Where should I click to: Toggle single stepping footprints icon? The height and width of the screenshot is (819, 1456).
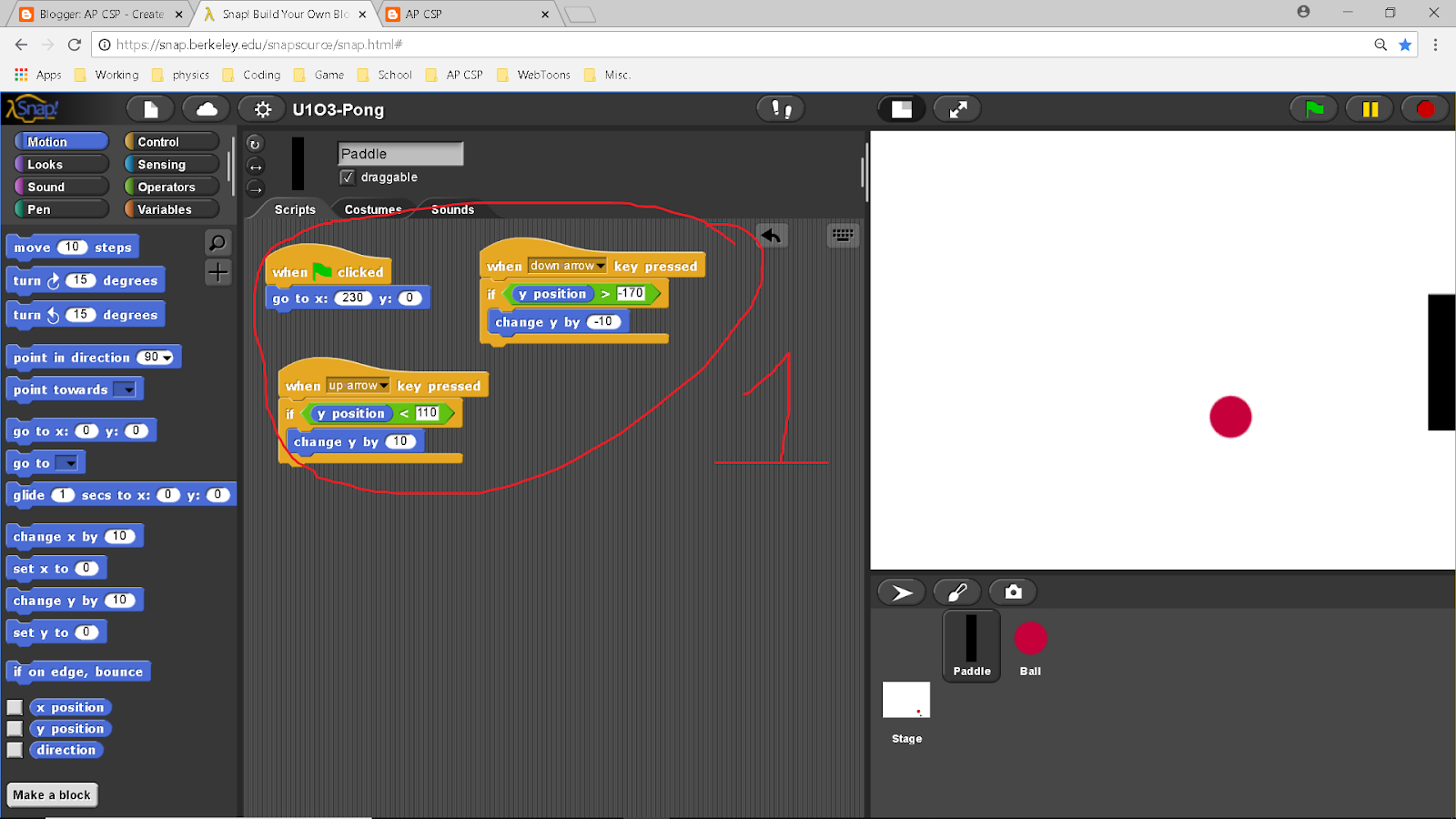pyautogui.click(x=782, y=109)
